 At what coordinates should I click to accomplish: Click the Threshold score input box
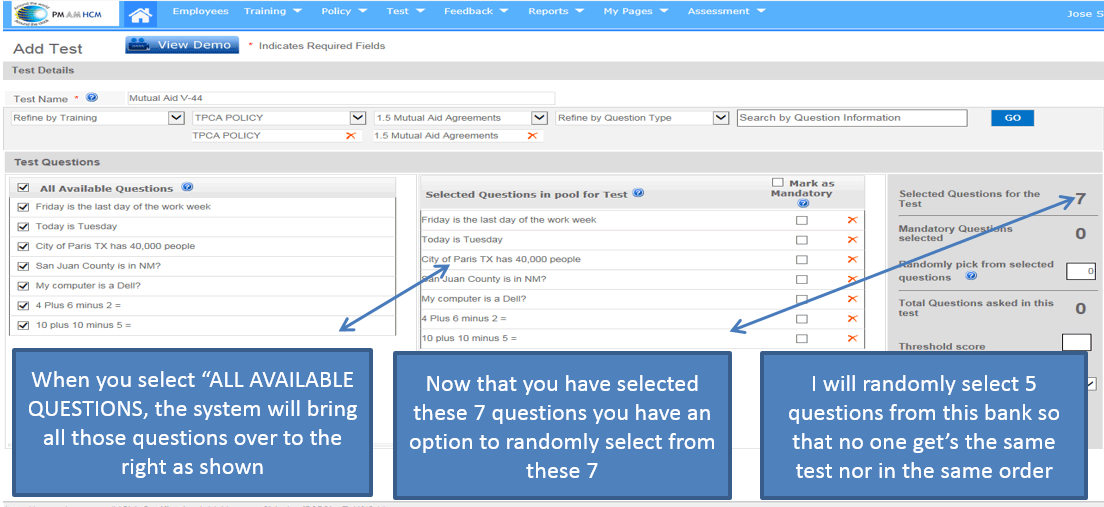(x=1076, y=342)
